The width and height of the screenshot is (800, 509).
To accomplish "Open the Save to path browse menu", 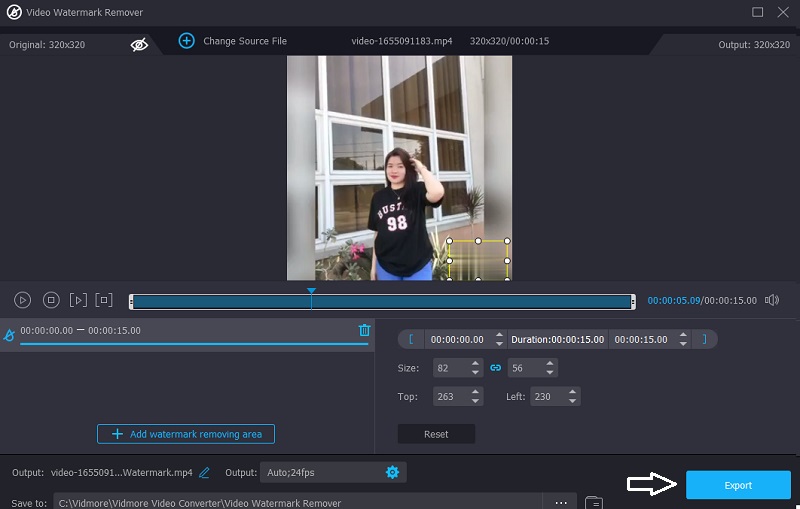I will coord(561,503).
